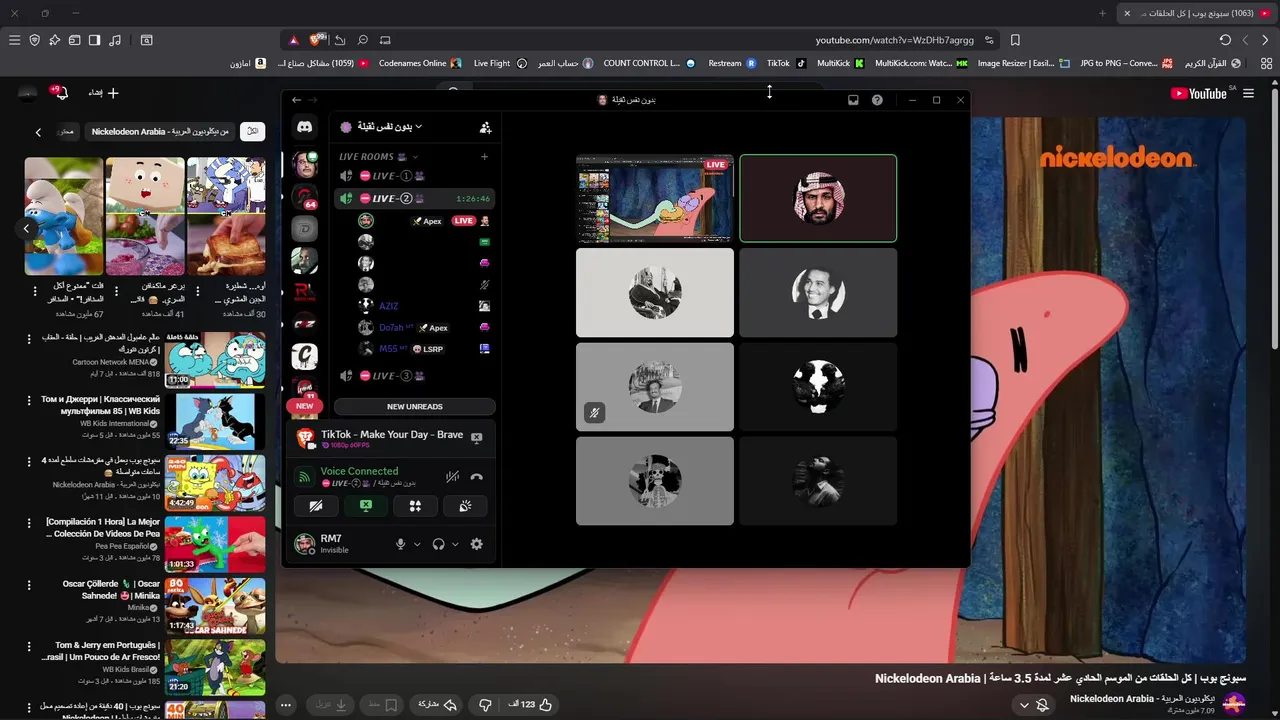
Task: Open SpongeBob 4:42:49 video thumbnail
Action: pos(215,483)
